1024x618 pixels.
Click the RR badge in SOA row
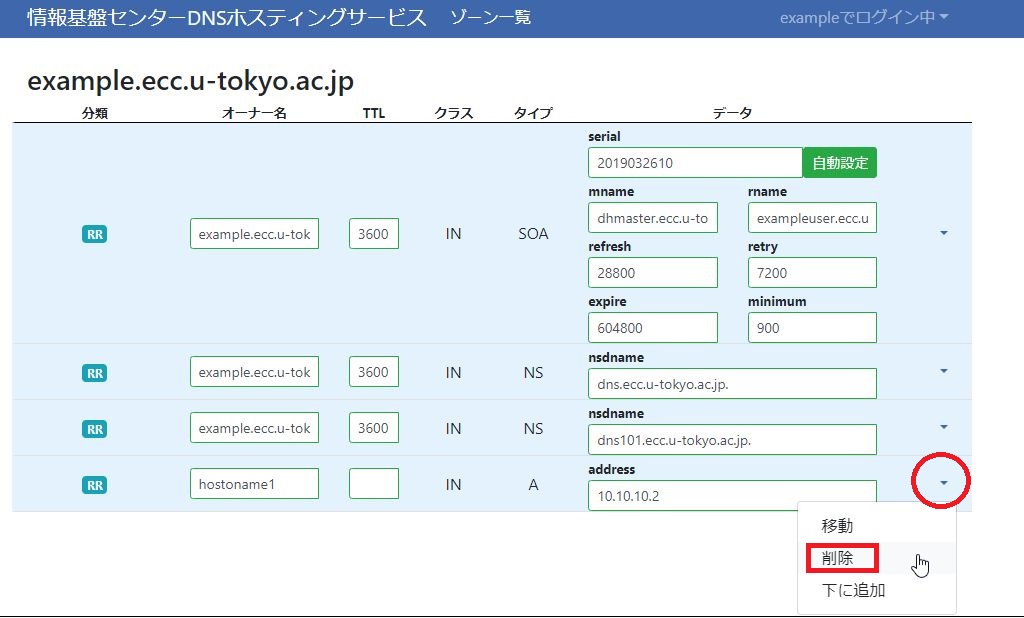tap(95, 235)
